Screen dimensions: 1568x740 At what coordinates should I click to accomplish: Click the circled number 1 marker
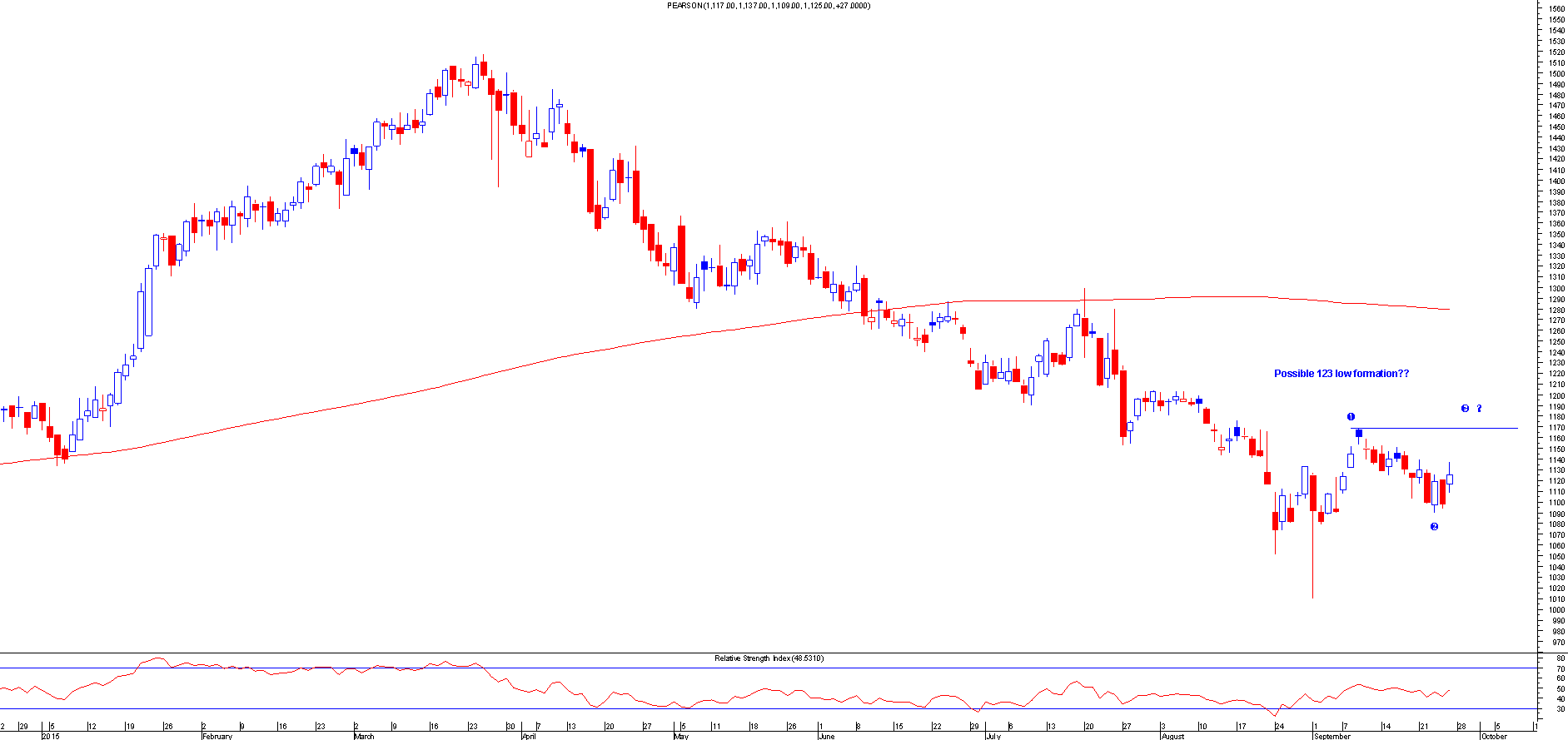coord(1351,416)
